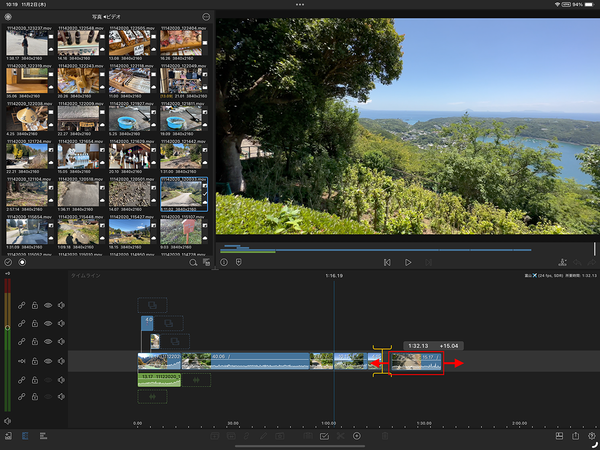Show clip info in the preview

coord(223,262)
